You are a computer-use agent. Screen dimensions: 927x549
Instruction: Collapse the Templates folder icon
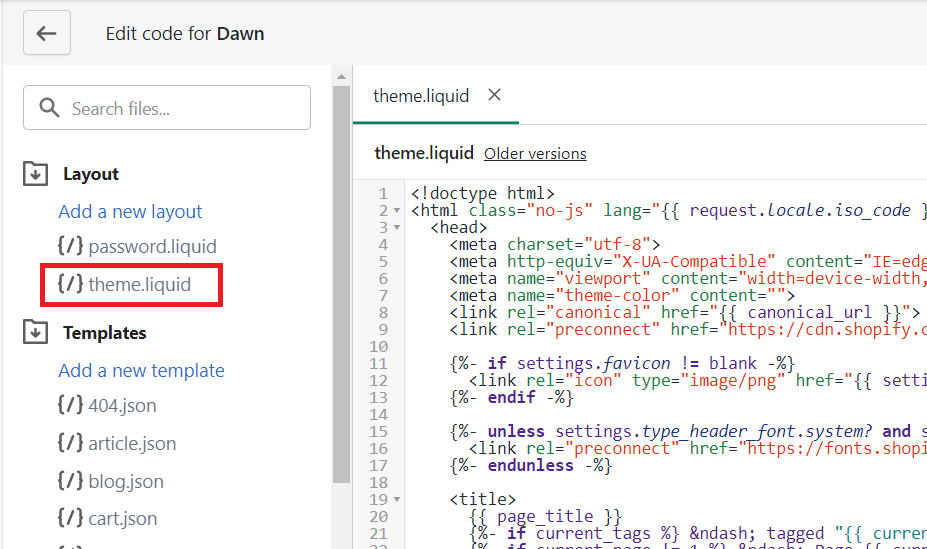click(35, 332)
